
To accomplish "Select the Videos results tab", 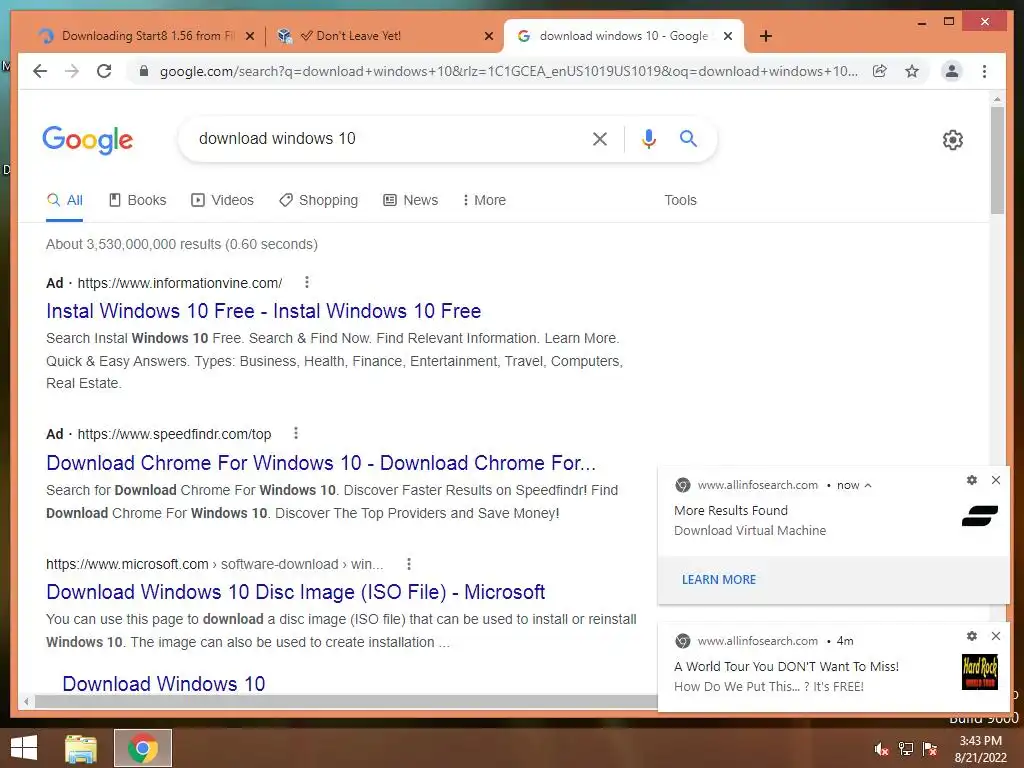I will (x=222, y=200).
